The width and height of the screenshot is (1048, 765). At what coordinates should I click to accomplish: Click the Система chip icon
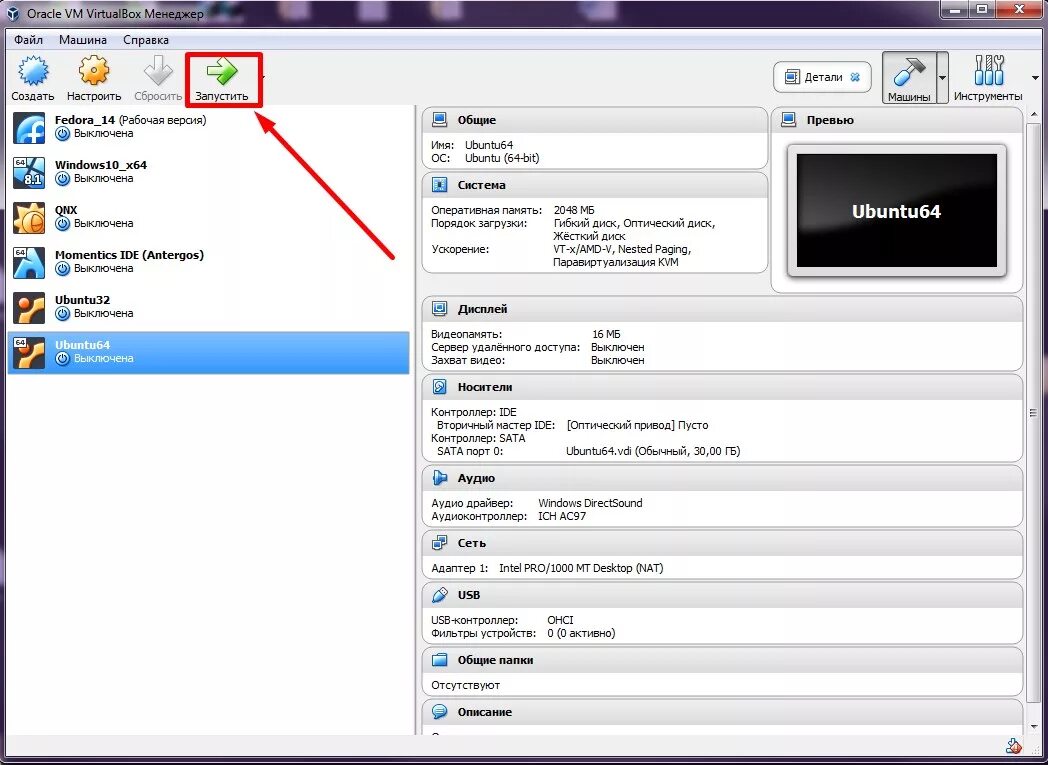point(439,185)
